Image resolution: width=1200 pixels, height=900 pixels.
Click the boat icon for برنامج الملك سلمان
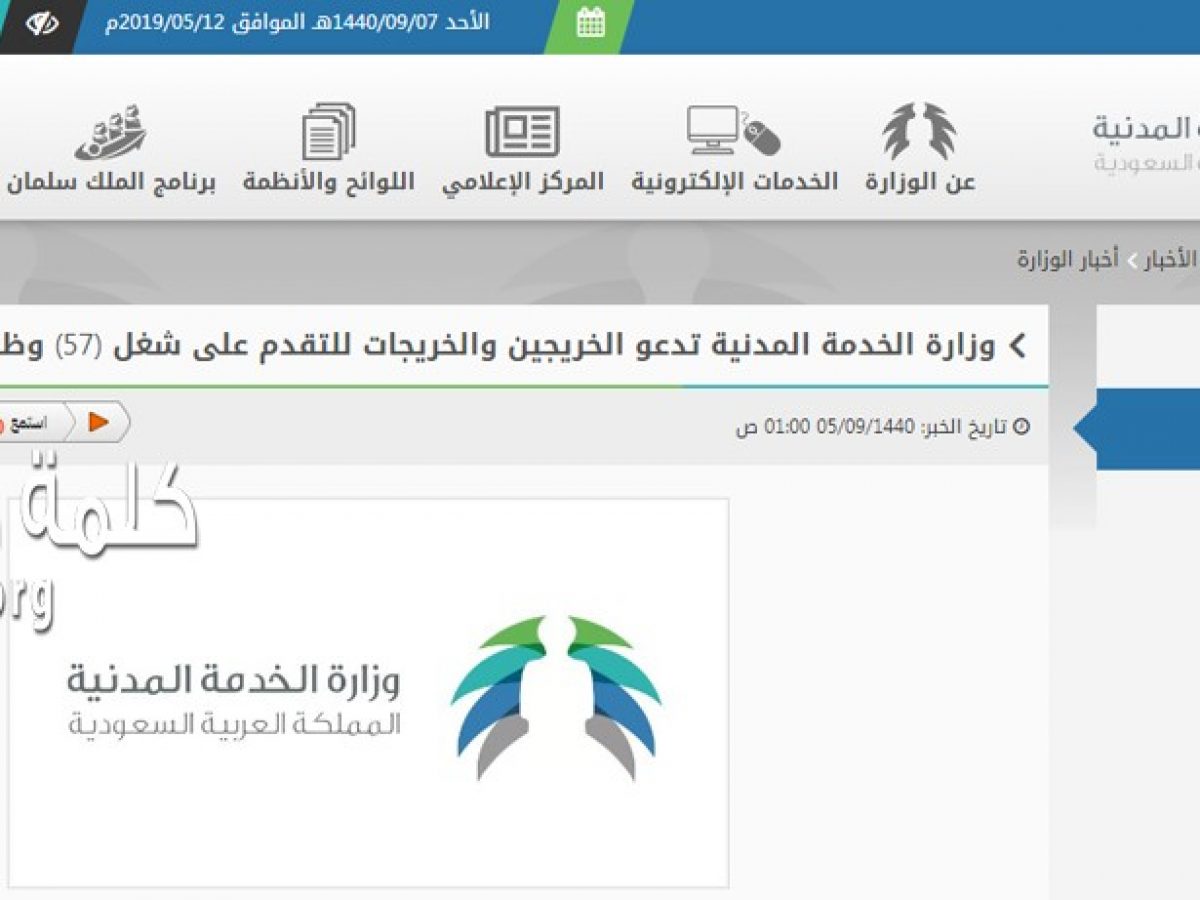[111, 131]
